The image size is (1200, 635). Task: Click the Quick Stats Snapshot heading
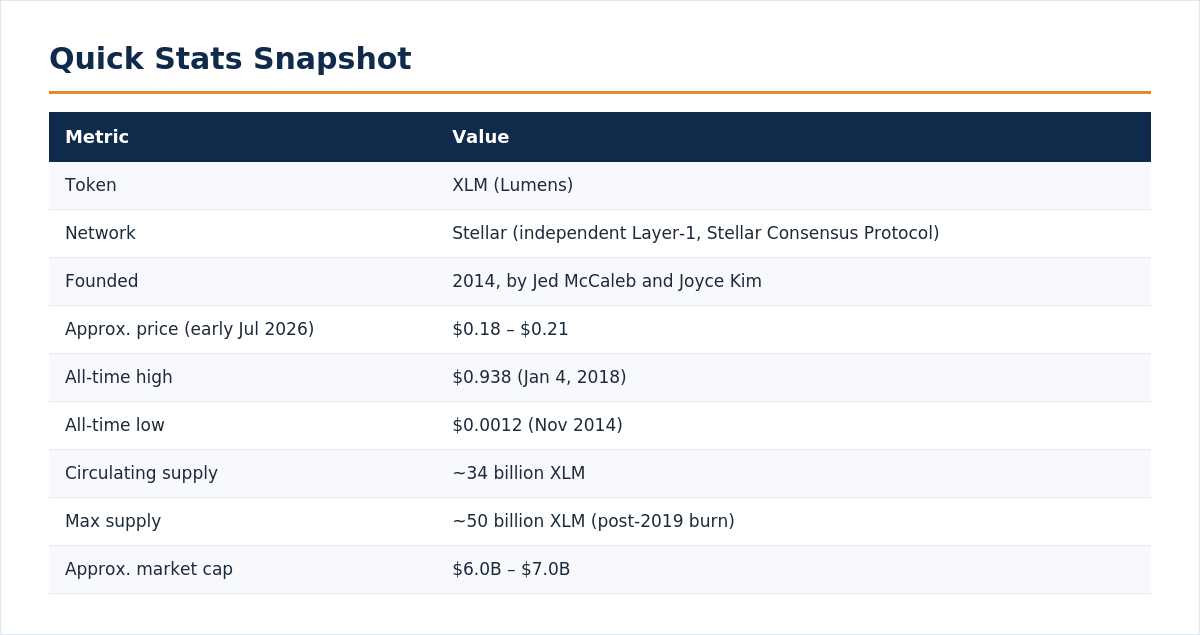coord(230,59)
